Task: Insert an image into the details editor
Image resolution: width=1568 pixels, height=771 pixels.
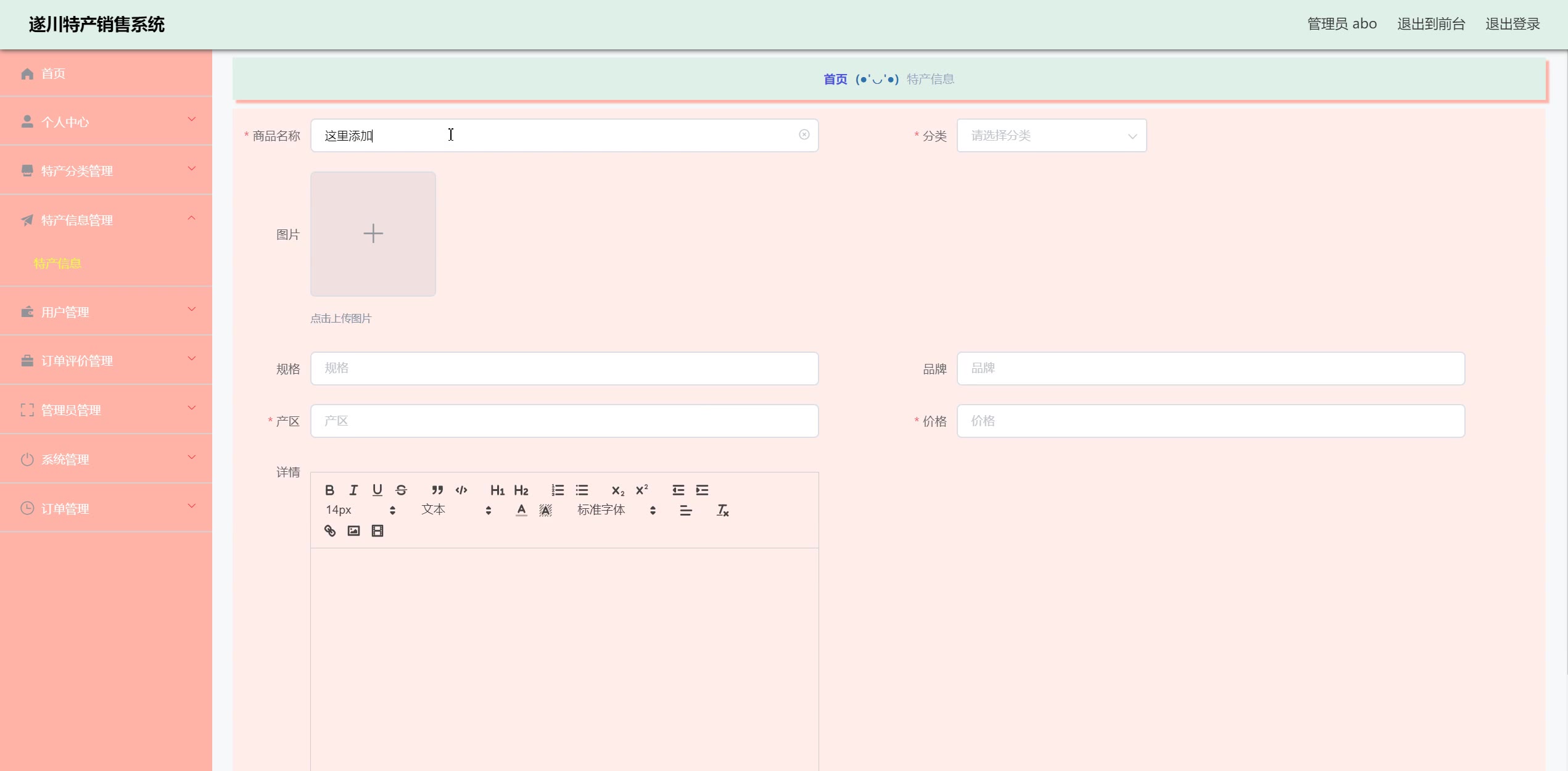Action: click(x=353, y=530)
